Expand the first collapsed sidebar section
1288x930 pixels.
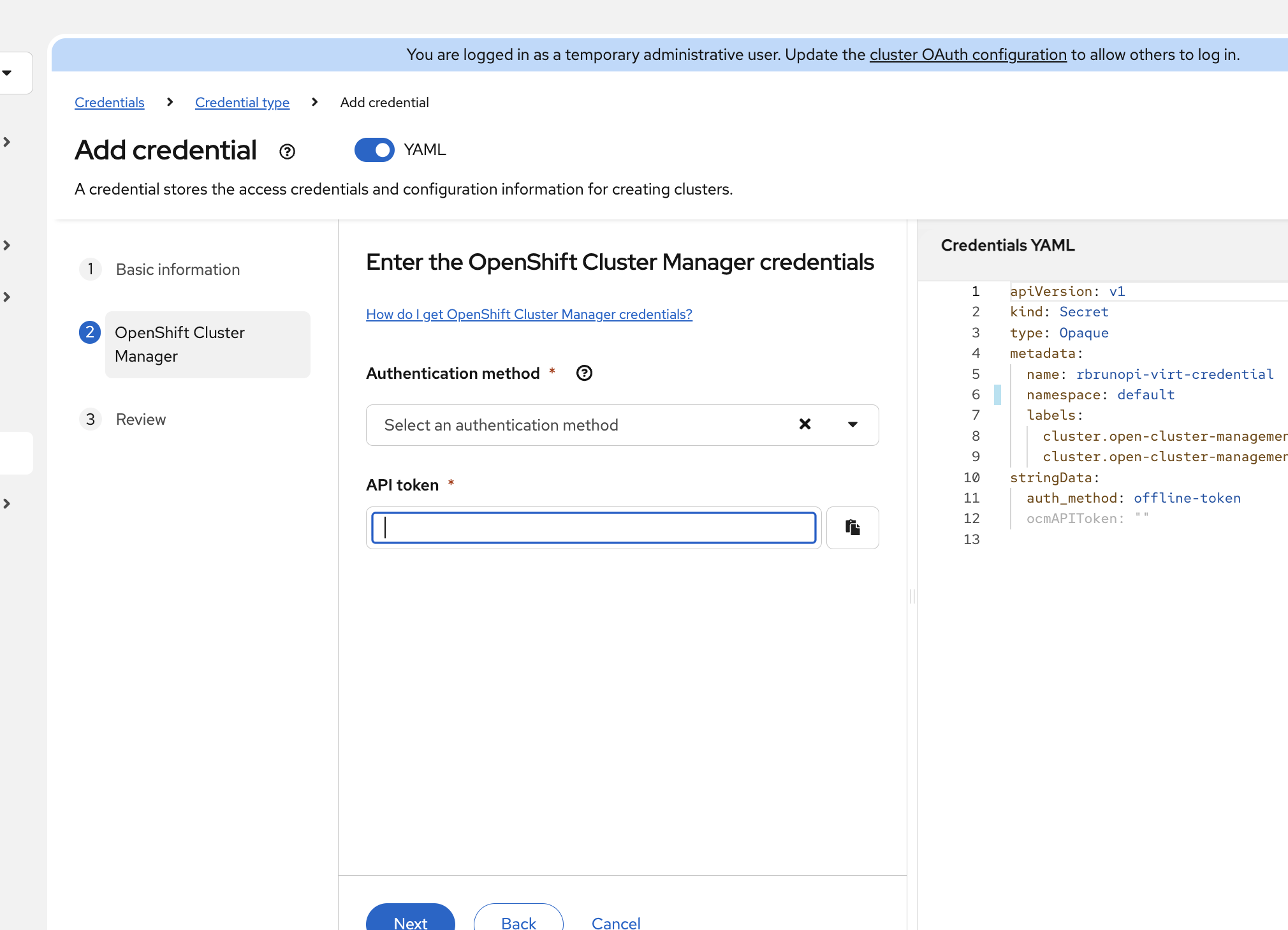tap(7, 142)
